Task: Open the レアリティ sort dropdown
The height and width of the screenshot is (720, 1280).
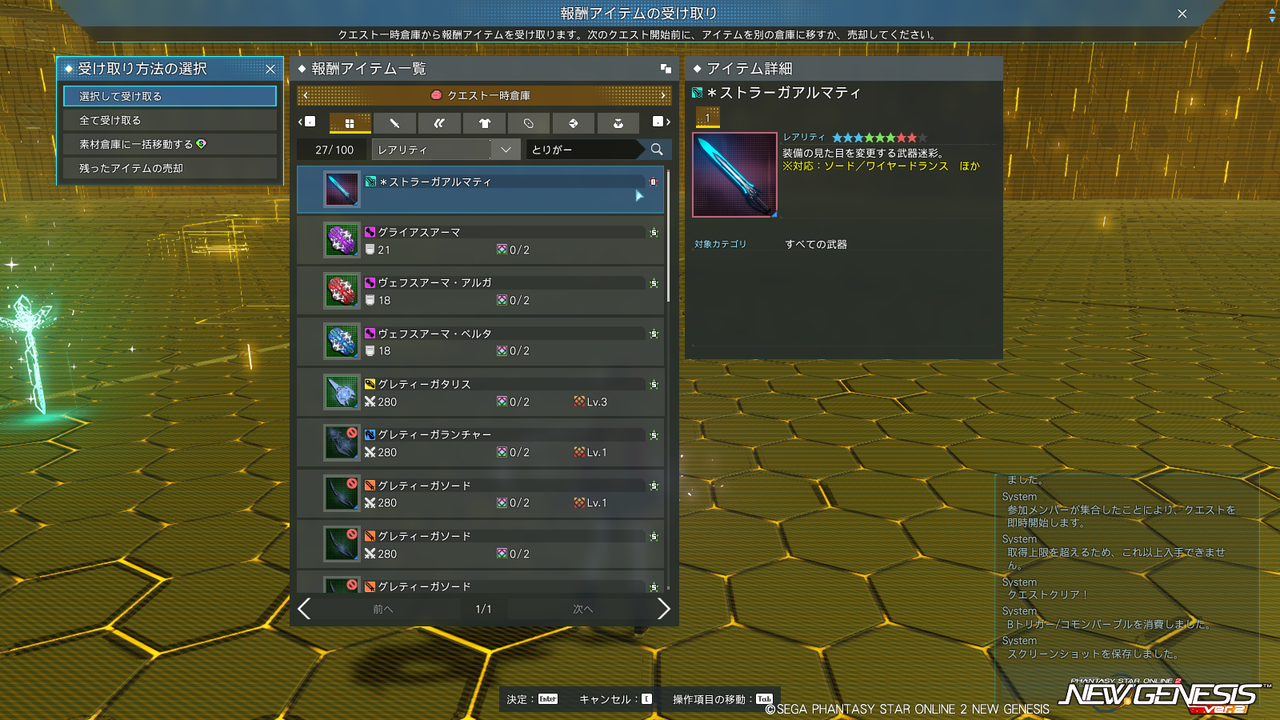Action: (445, 149)
